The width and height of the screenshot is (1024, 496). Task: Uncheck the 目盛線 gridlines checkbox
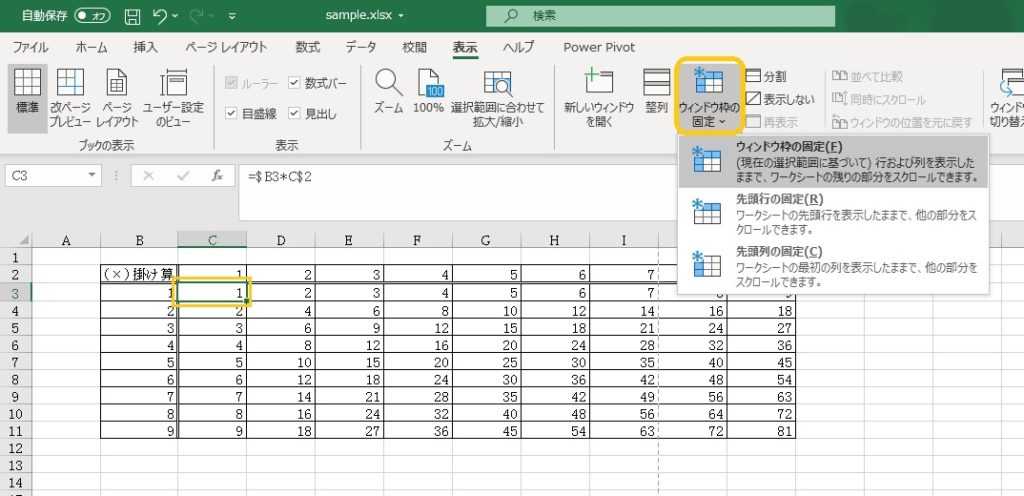[231, 113]
